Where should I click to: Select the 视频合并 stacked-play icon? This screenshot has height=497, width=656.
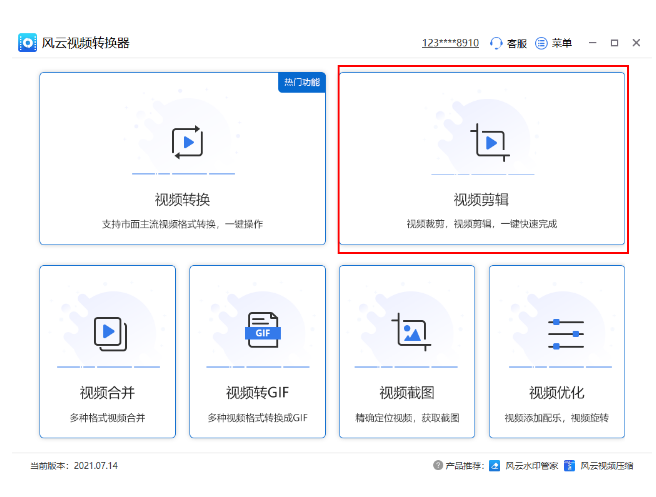[x=110, y=334]
